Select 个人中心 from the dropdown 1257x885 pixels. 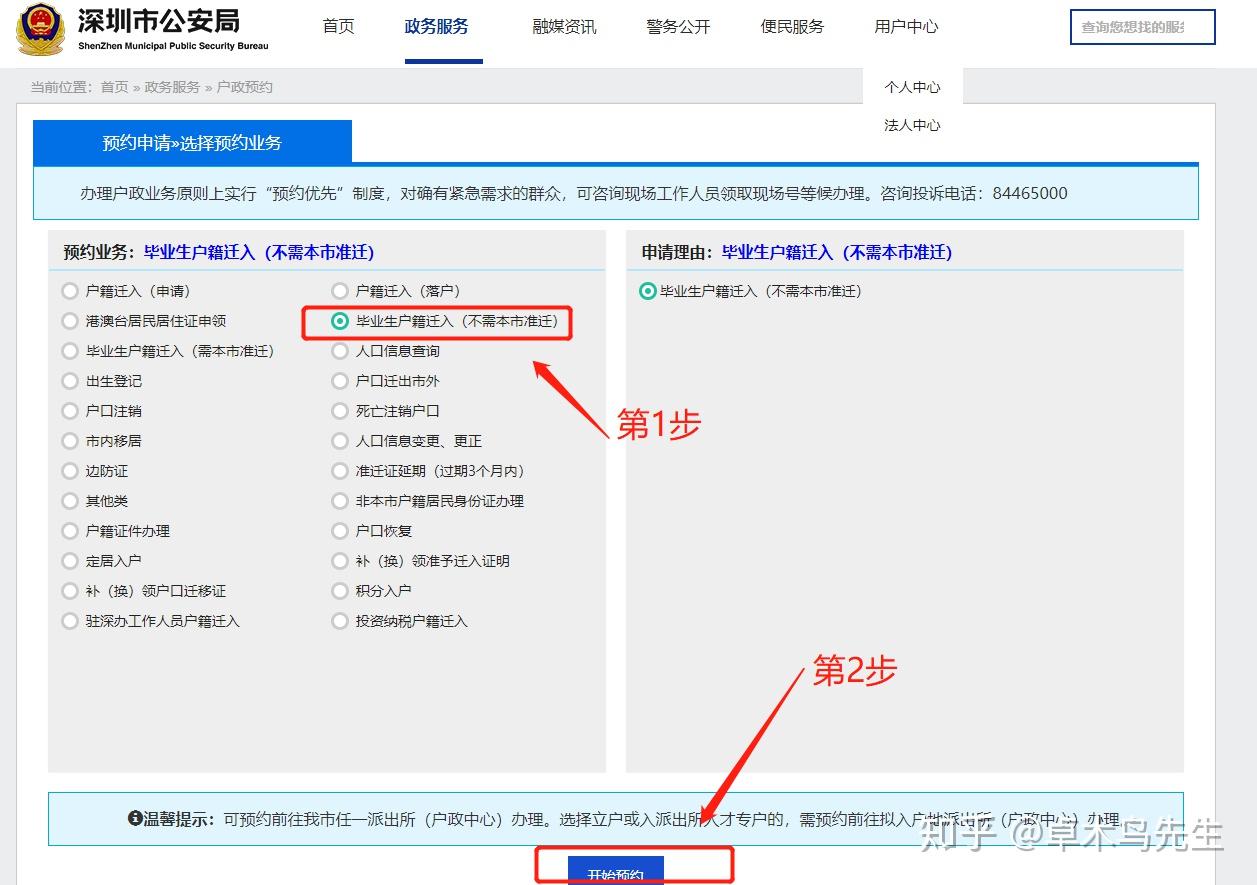click(x=911, y=87)
